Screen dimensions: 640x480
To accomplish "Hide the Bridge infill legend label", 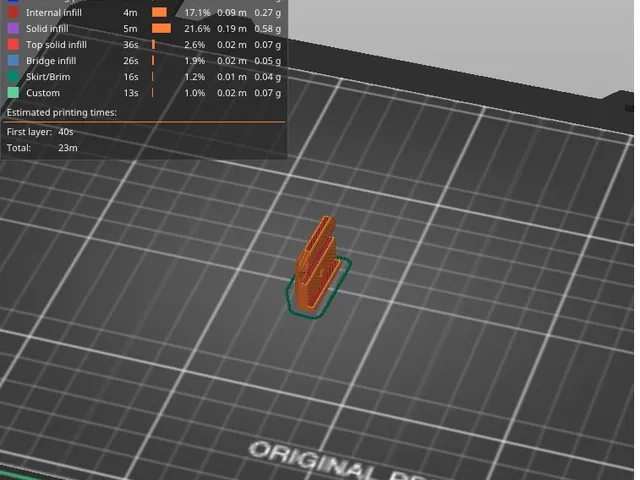I will click(51, 61).
